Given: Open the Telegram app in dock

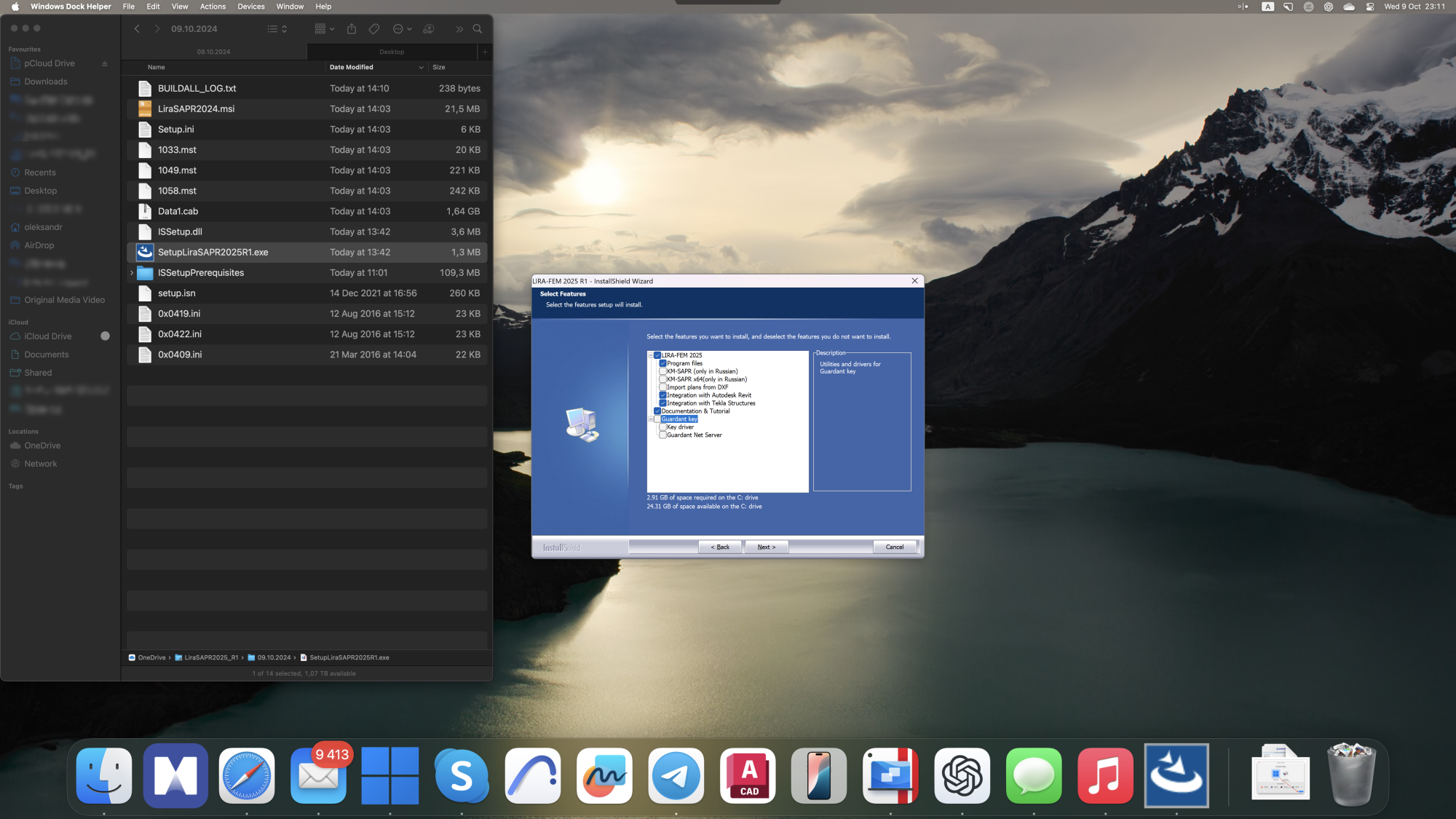Looking at the screenshot, I should pos(676,776).
